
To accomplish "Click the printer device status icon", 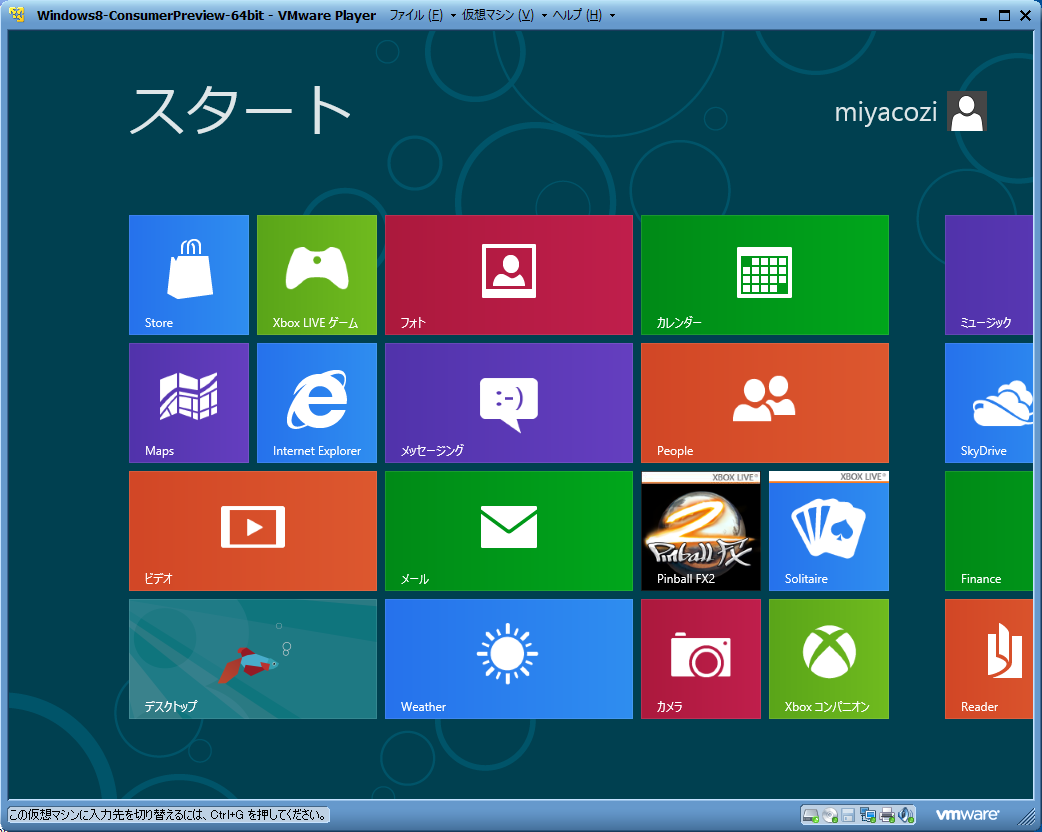I will click(x=886, y=815).
